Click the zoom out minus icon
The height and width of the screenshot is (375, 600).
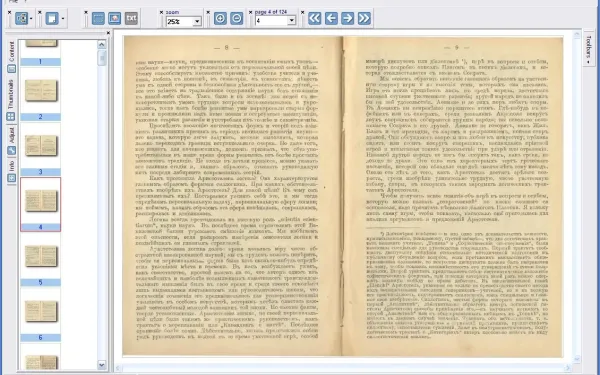(x=237, y=18)
